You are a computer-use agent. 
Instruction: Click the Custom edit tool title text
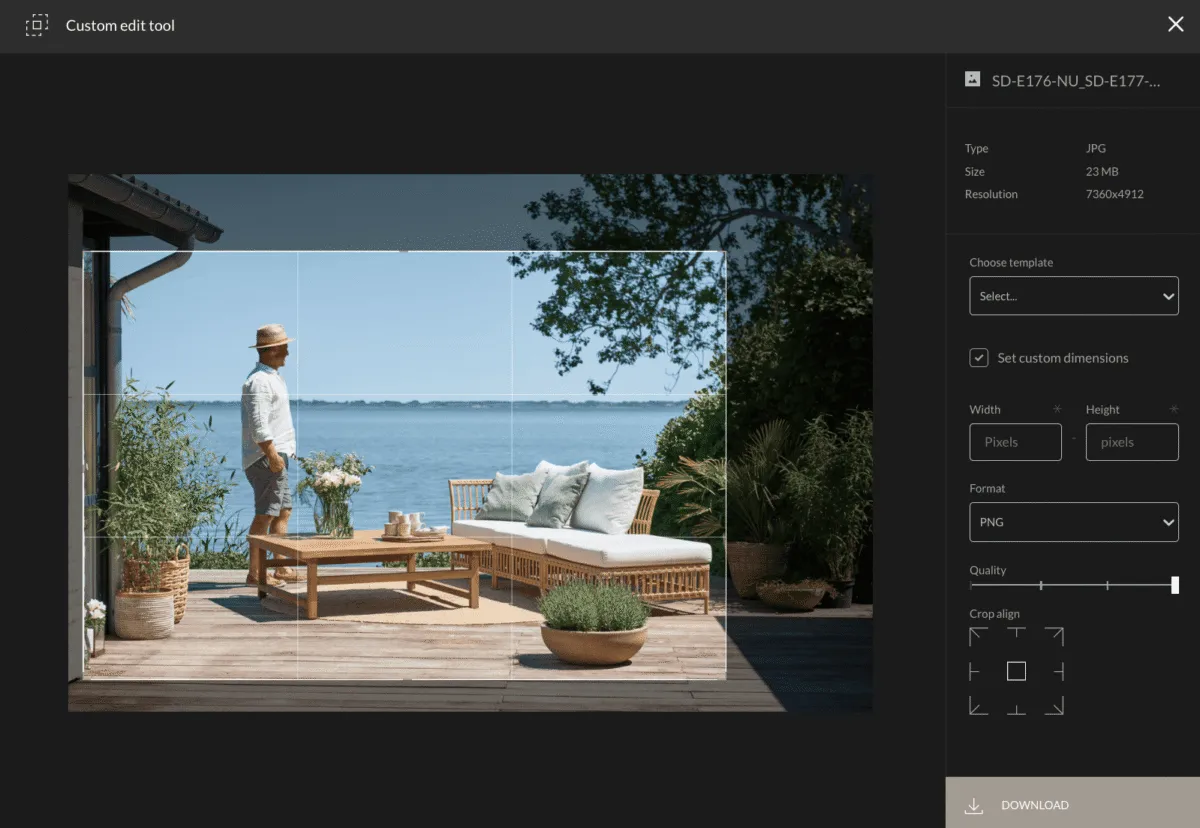pos(120,25)
